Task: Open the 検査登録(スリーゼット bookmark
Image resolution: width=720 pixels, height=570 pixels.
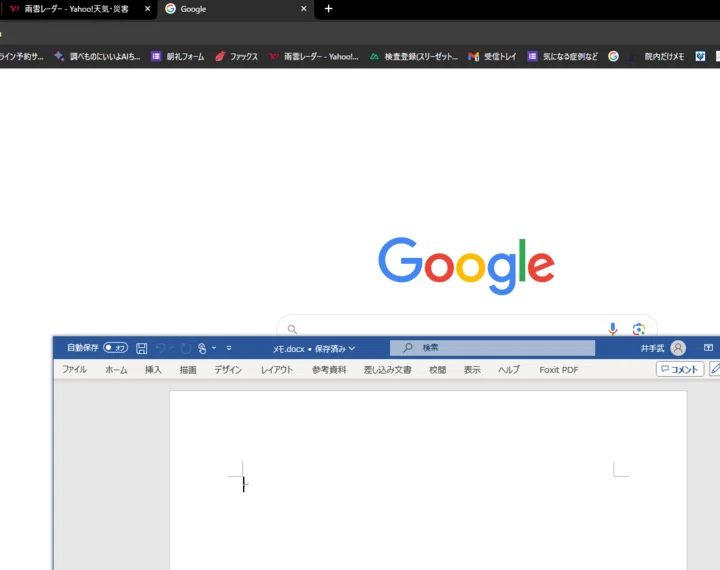Action: click(x=414, y=56)
